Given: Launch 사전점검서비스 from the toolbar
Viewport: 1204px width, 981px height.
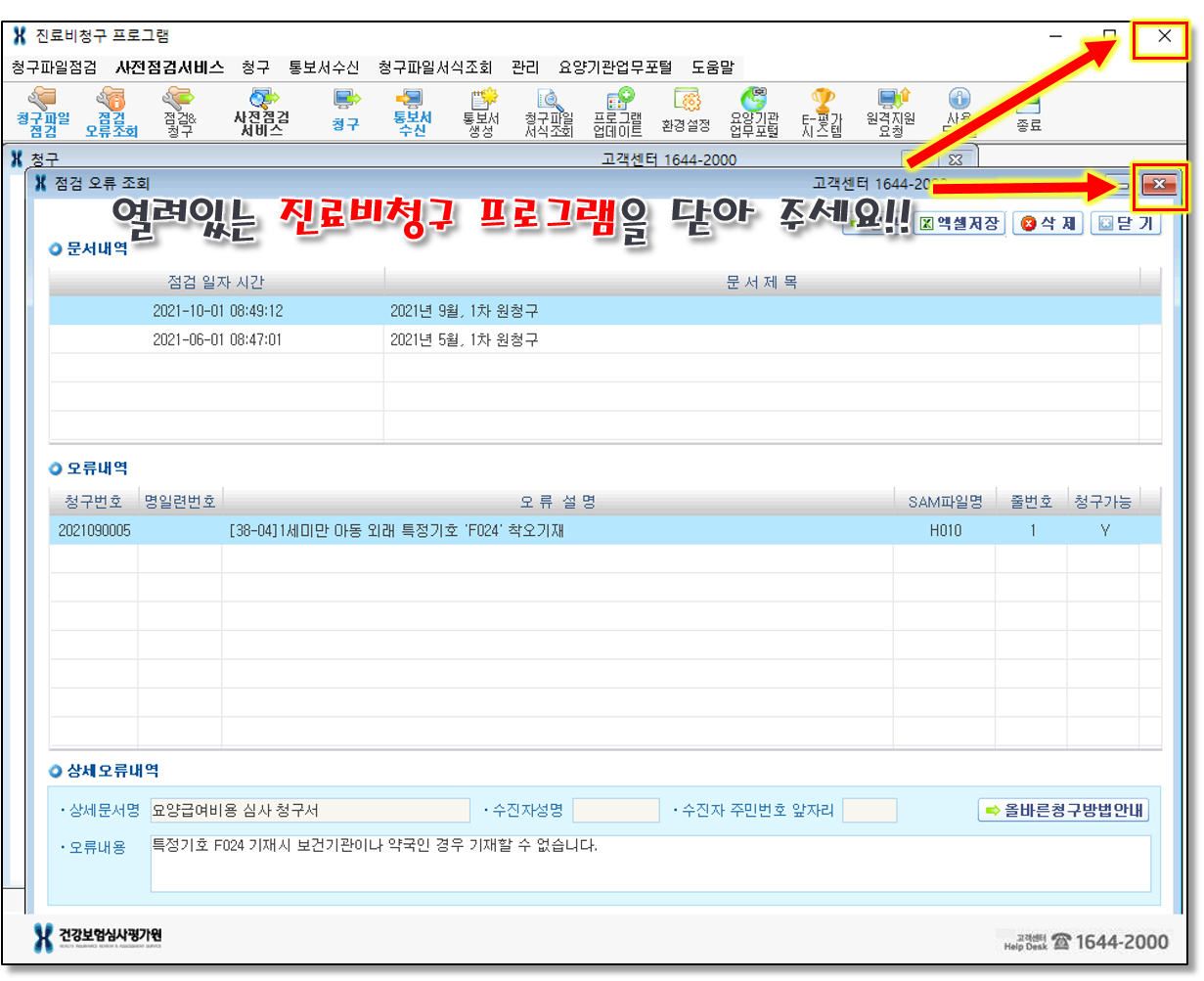Looking at the screenshot, I should coord(263,111).
